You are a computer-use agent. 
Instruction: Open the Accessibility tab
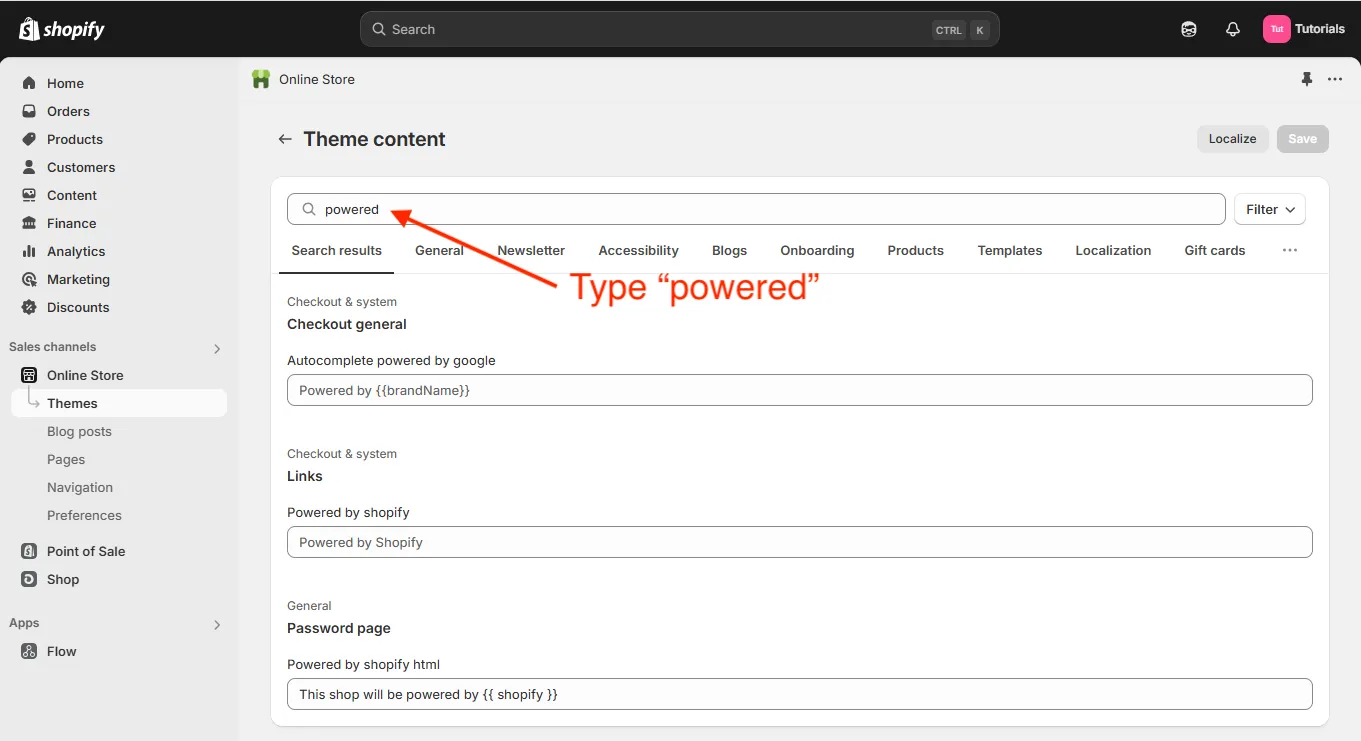(x=638, y=251)
